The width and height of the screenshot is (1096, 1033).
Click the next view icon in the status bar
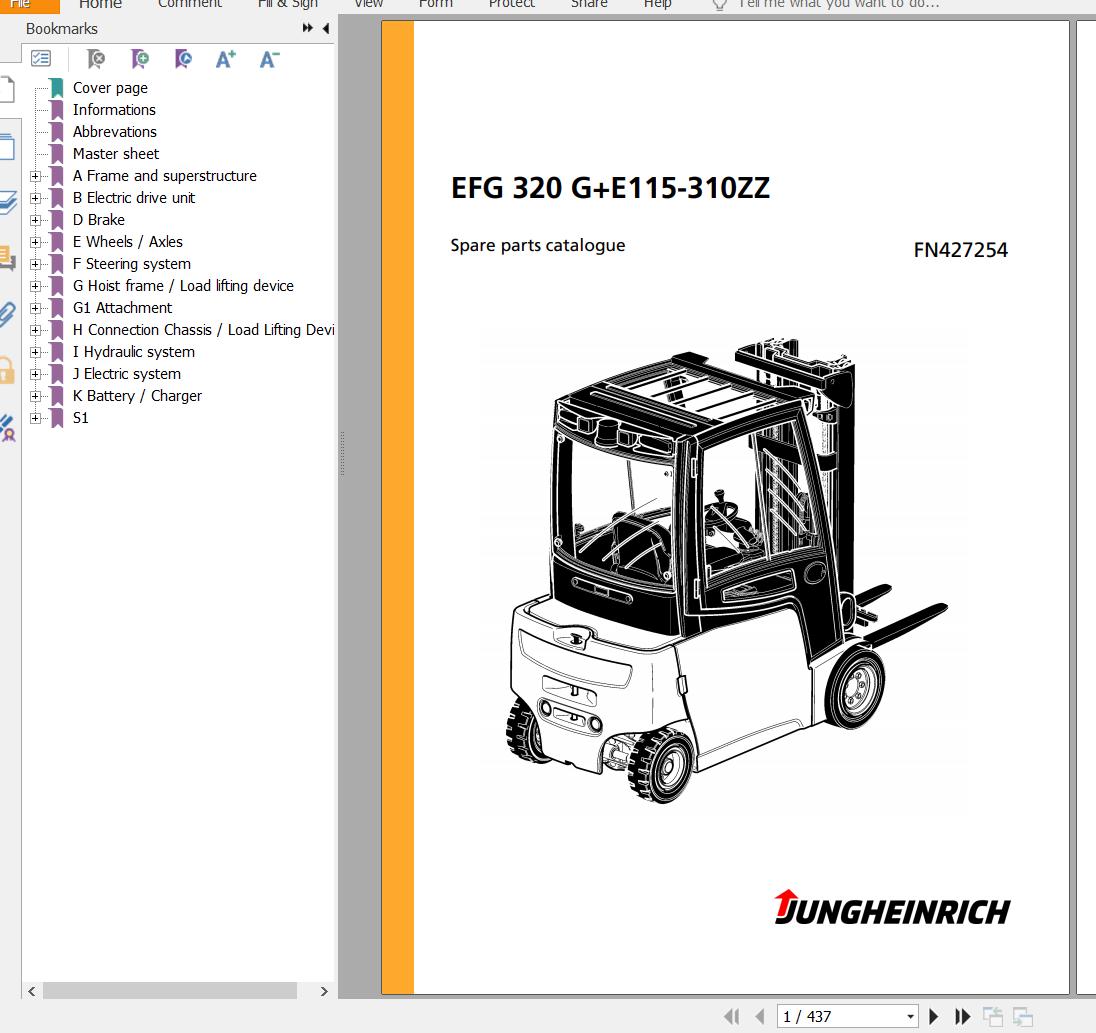[x=1023, y=1016]
